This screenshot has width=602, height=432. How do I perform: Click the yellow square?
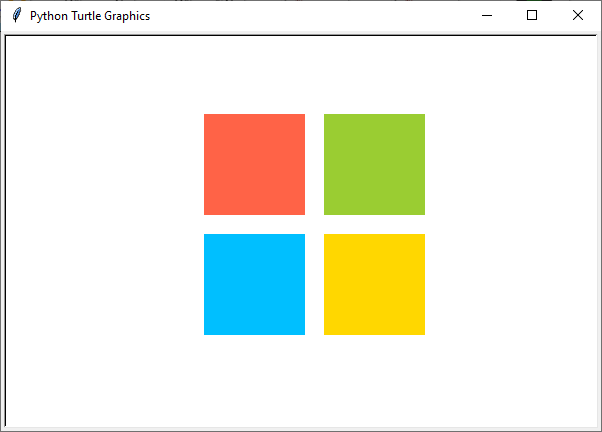(x=374, y=284)
